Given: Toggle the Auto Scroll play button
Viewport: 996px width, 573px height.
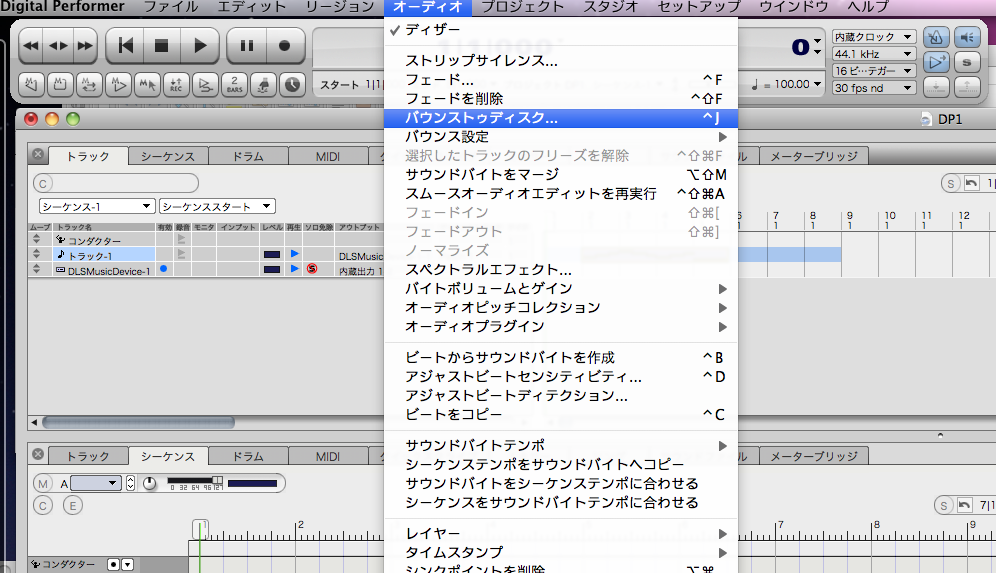Looking at the screenshot, I should point(936,62).
